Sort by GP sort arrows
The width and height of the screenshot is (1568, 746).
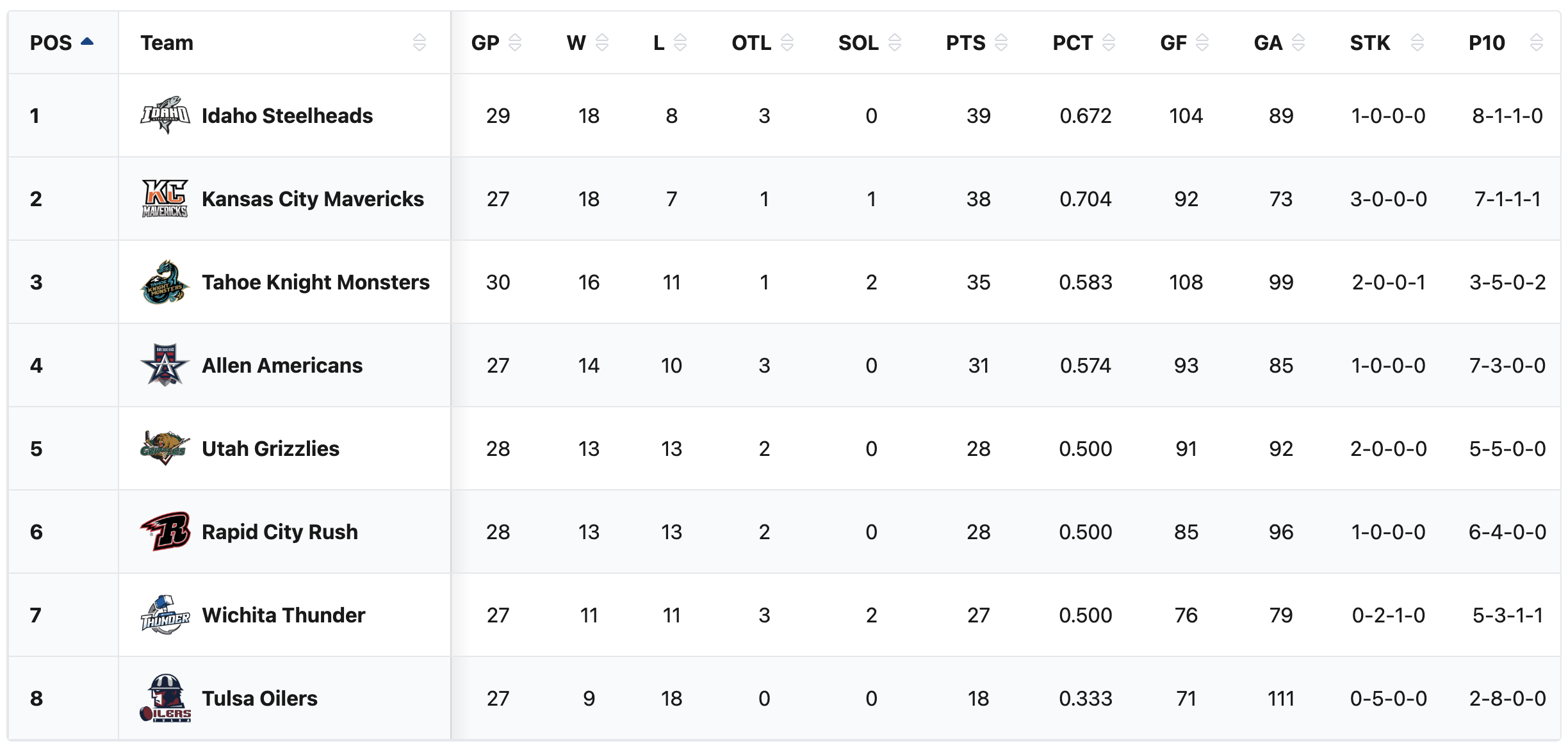coord(515,43)
